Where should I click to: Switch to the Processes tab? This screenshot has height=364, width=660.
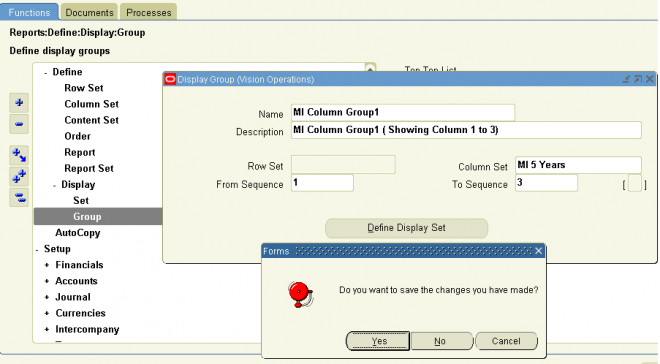point(149,12)
